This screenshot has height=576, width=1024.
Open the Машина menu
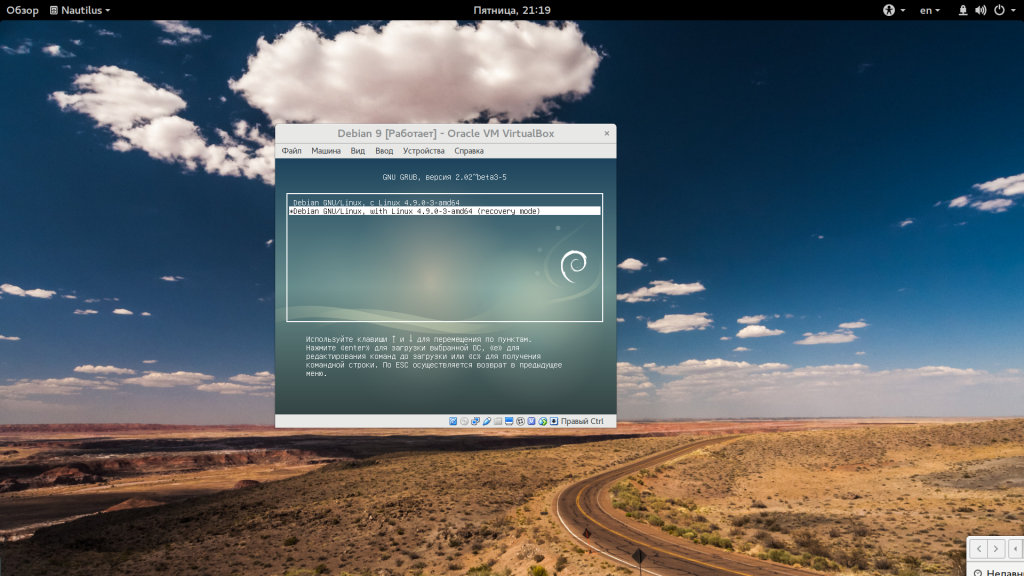326,151
